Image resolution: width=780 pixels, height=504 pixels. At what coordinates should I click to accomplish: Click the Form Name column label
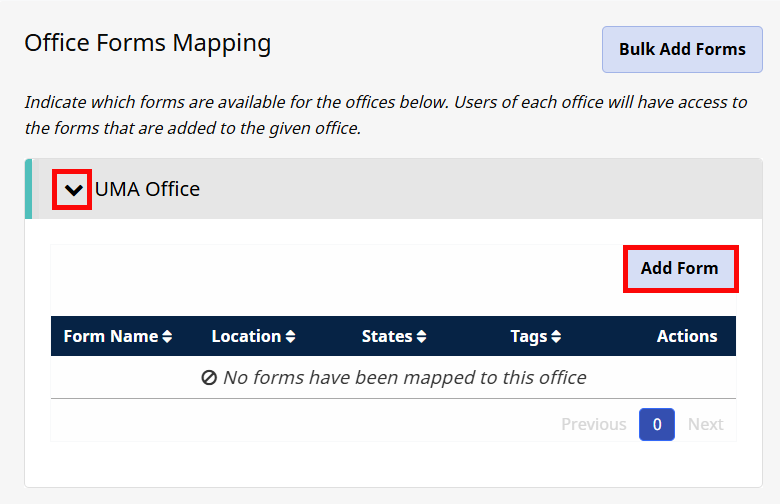(x=110, y=336)
